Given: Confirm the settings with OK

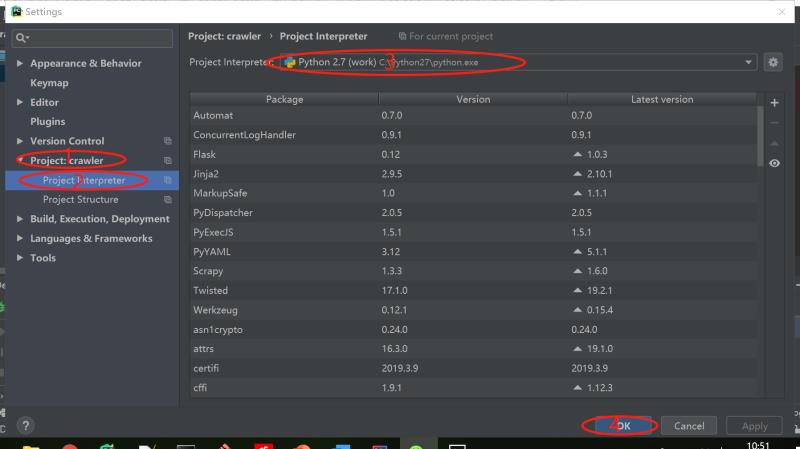Looking at the screenshot, I should point(623,426).
